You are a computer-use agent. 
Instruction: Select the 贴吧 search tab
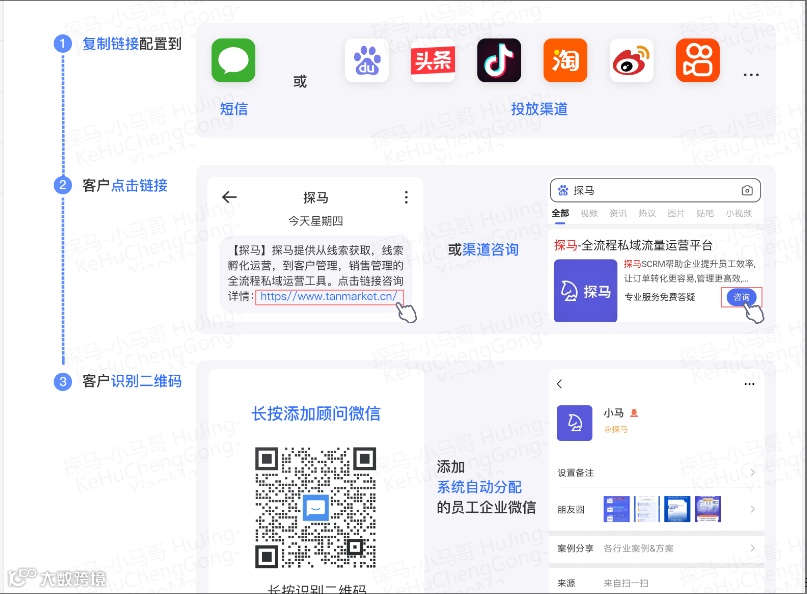click(x=705, y=213)
